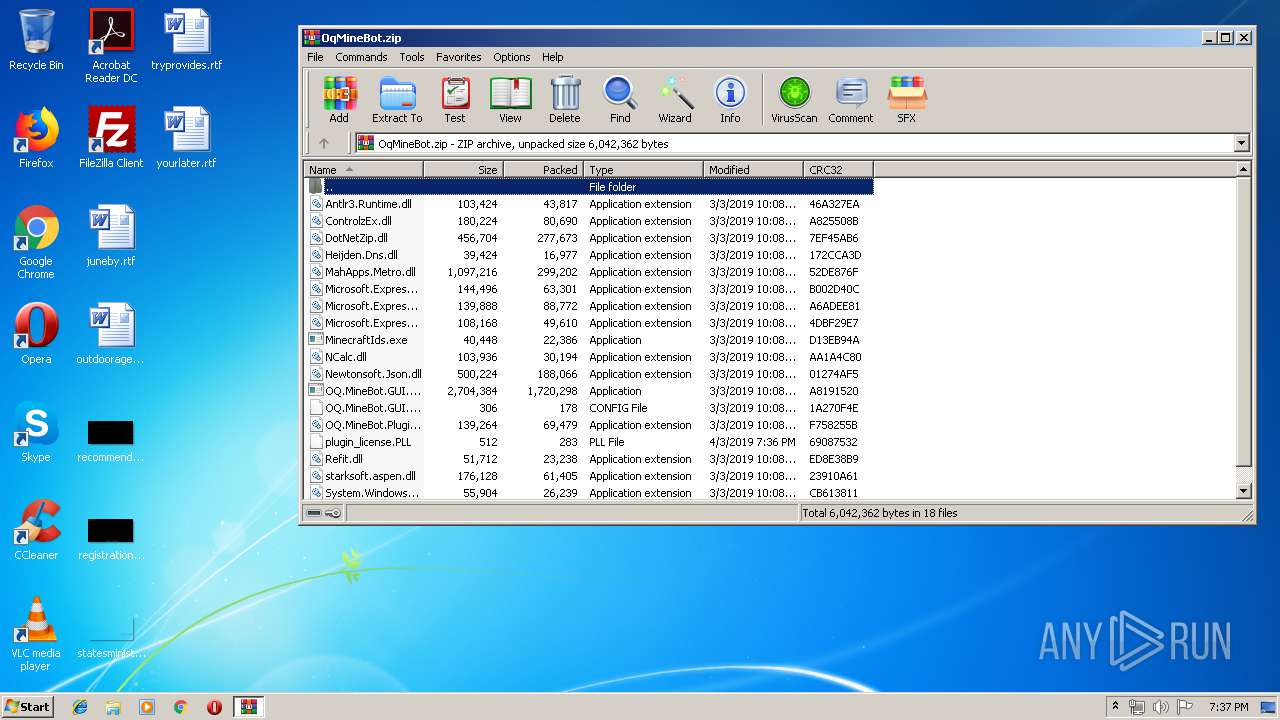This screenshot has height=720, width=1280.
Task: Select Newtonsoft.Json.dll file
Action: pyautogui.click(x=589, y=374)
